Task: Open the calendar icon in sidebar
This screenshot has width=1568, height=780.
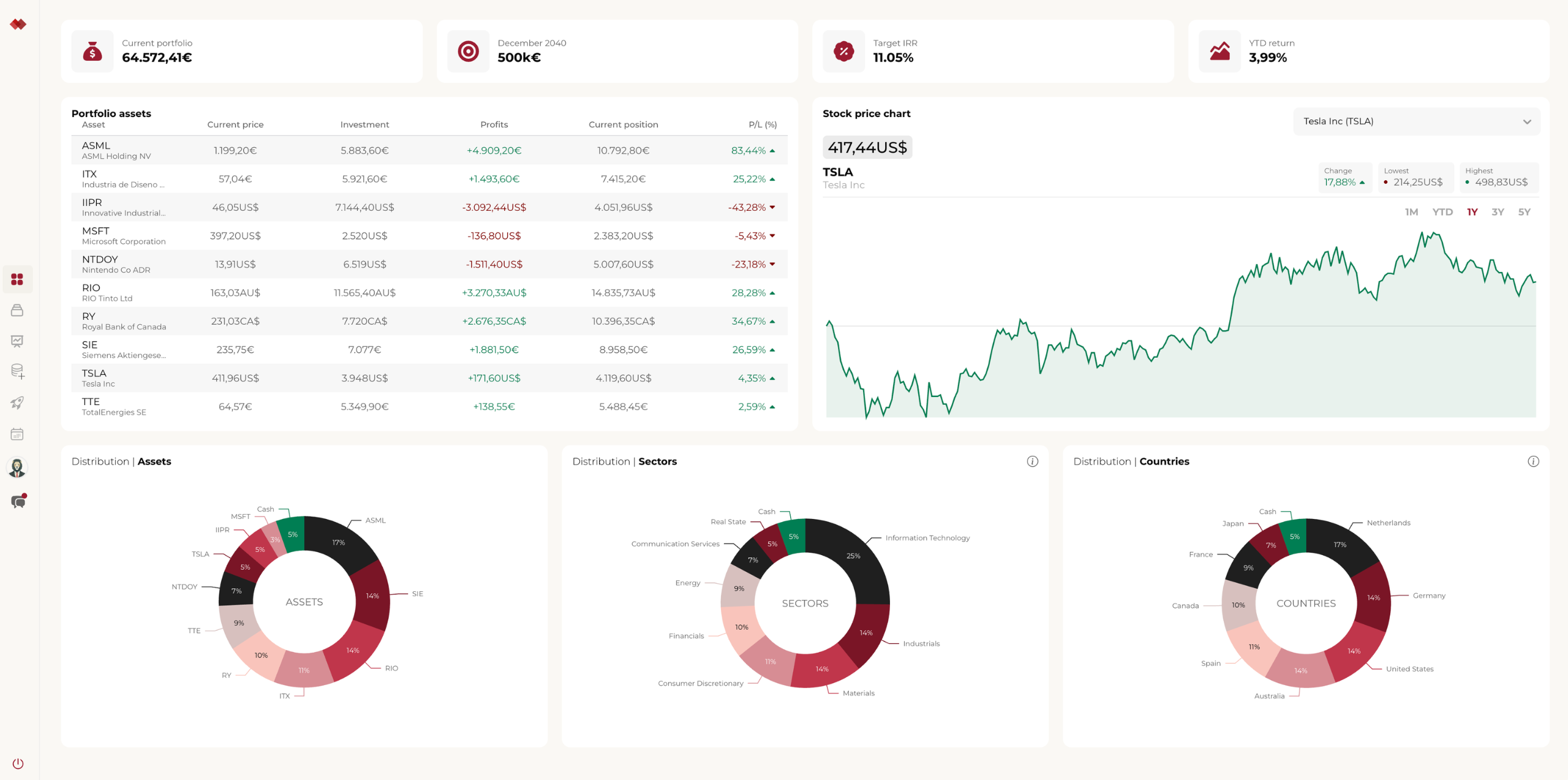Action: coord(17,434)
